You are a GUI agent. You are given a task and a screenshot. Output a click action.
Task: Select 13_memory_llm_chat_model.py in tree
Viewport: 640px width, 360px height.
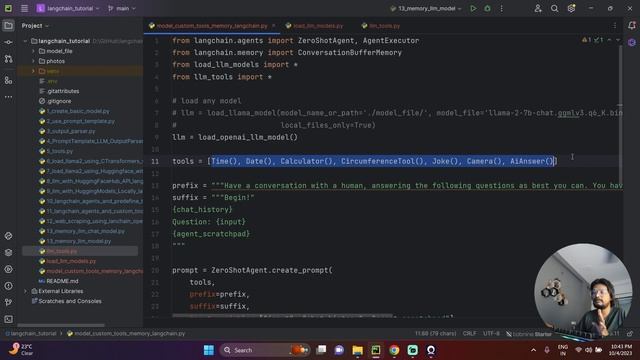pyautogui.click(x=82, y=231)
